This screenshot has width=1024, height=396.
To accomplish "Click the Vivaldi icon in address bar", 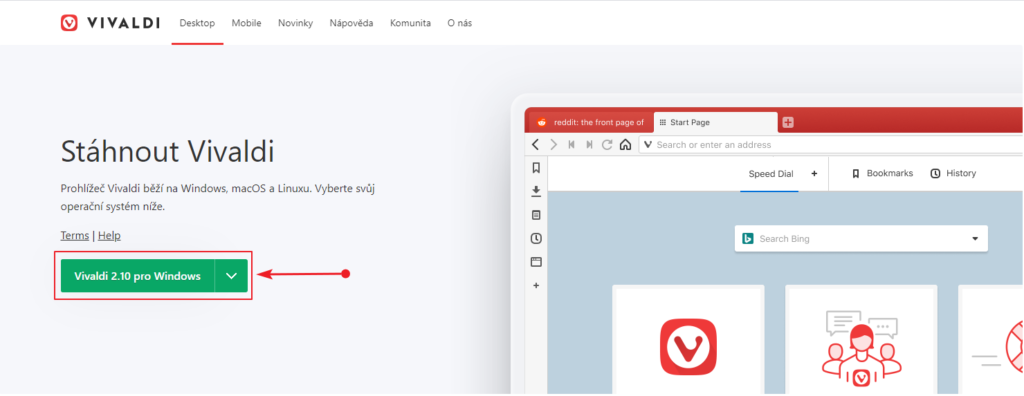I will pyautogui.click(x=648, y=144).
